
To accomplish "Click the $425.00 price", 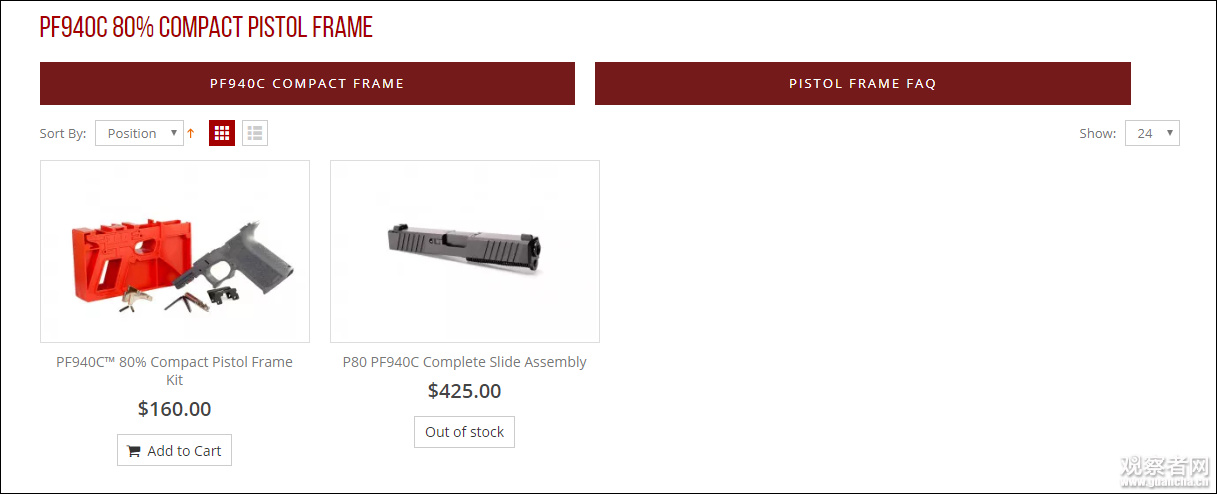I will tap(464, 391).
